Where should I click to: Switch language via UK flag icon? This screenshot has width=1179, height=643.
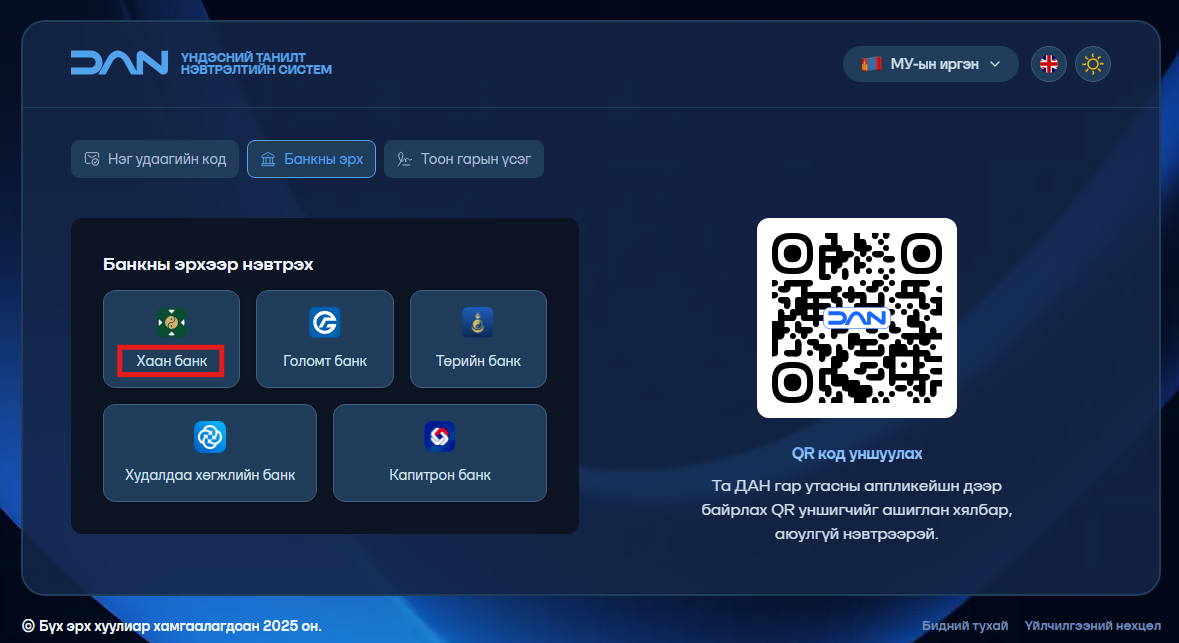pyautogui.click(x=1048, y=64)
